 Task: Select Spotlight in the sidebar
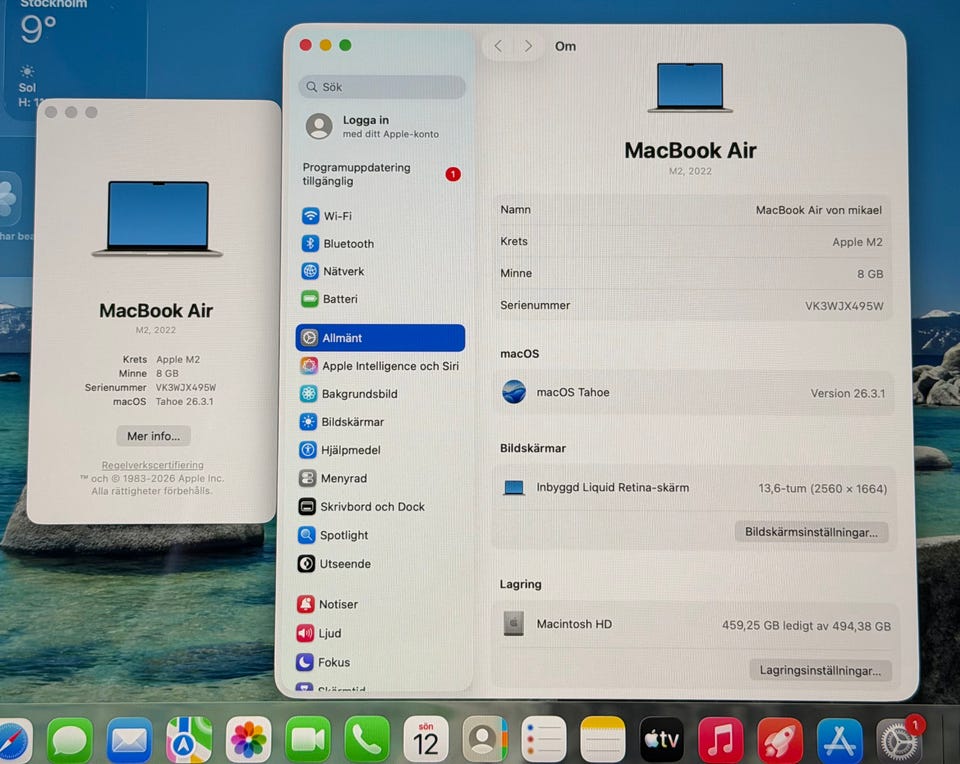tap(343, 535)
